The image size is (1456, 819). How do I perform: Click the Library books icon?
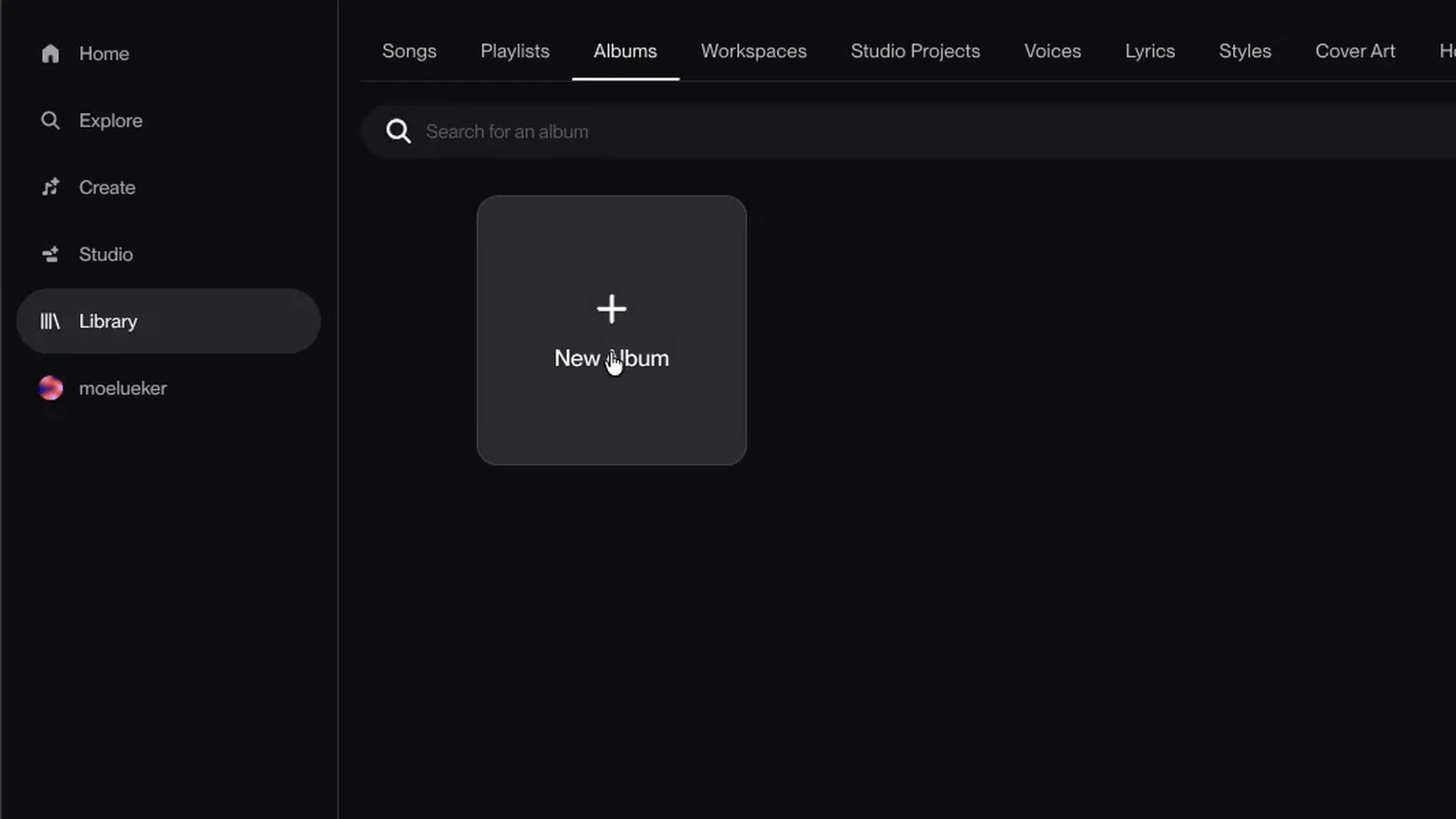coord(50,321)
